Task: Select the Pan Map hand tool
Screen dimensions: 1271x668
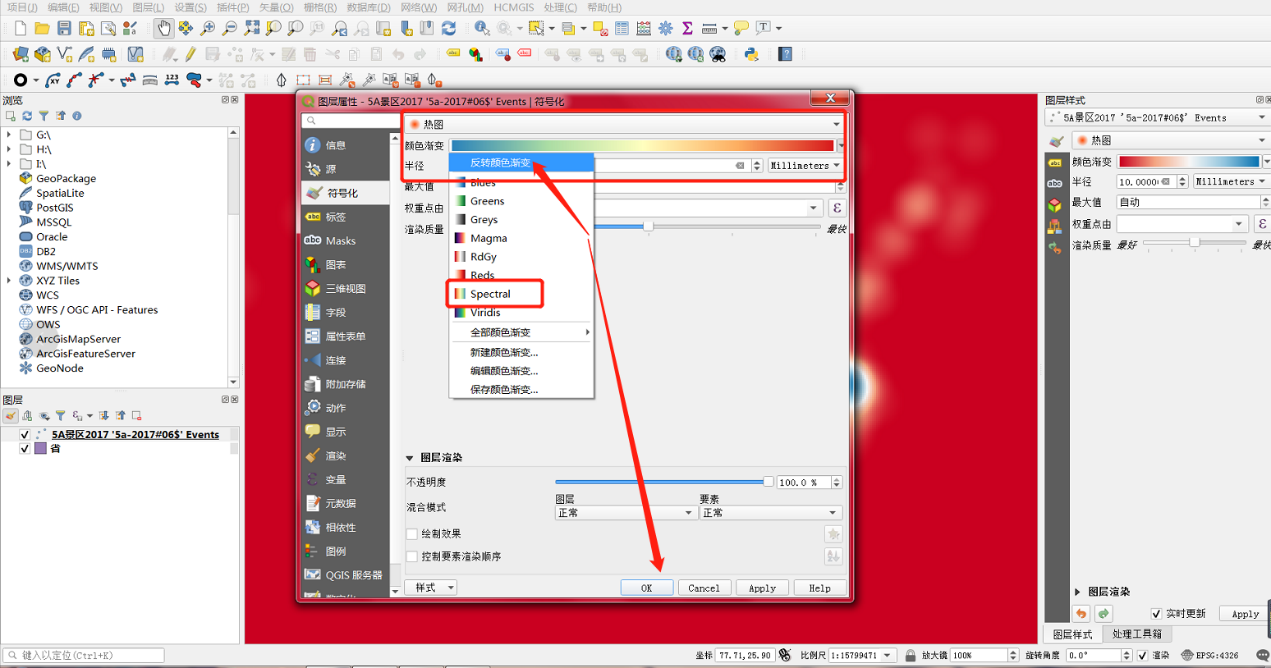Action: (164, 28)
